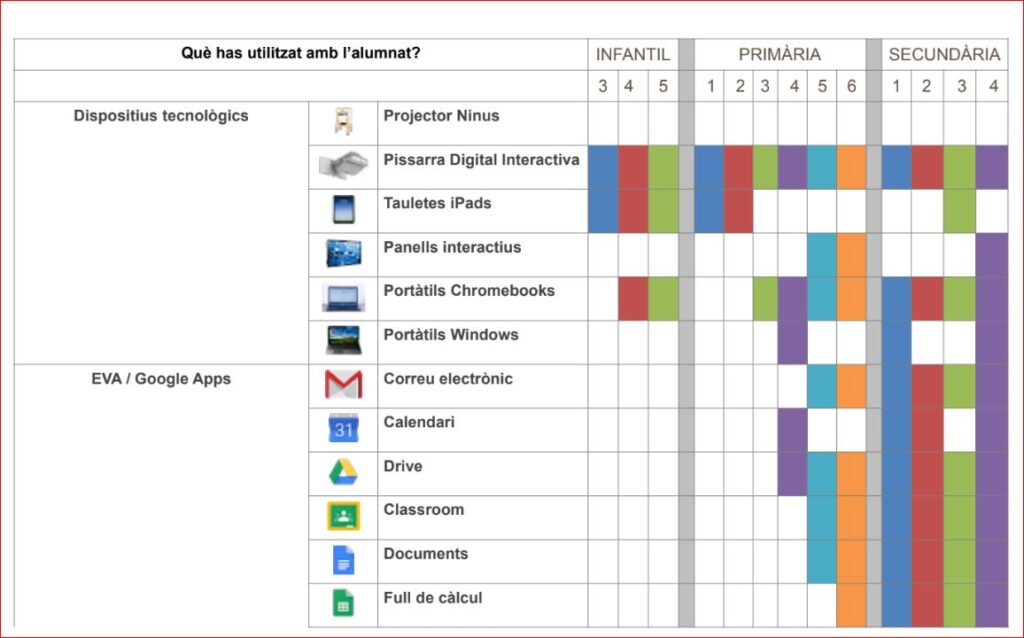Select the SECUNDÀRIA column header
1024x638 pixels.
944,54
